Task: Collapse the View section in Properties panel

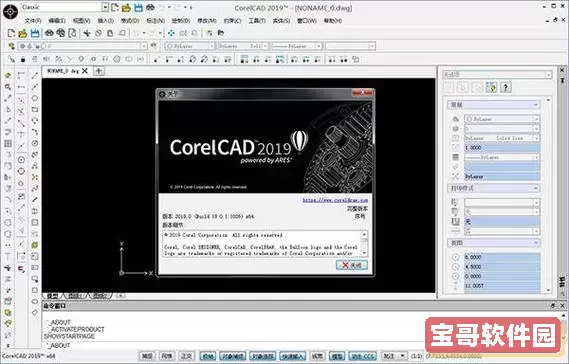Action: tap(536, 242)
